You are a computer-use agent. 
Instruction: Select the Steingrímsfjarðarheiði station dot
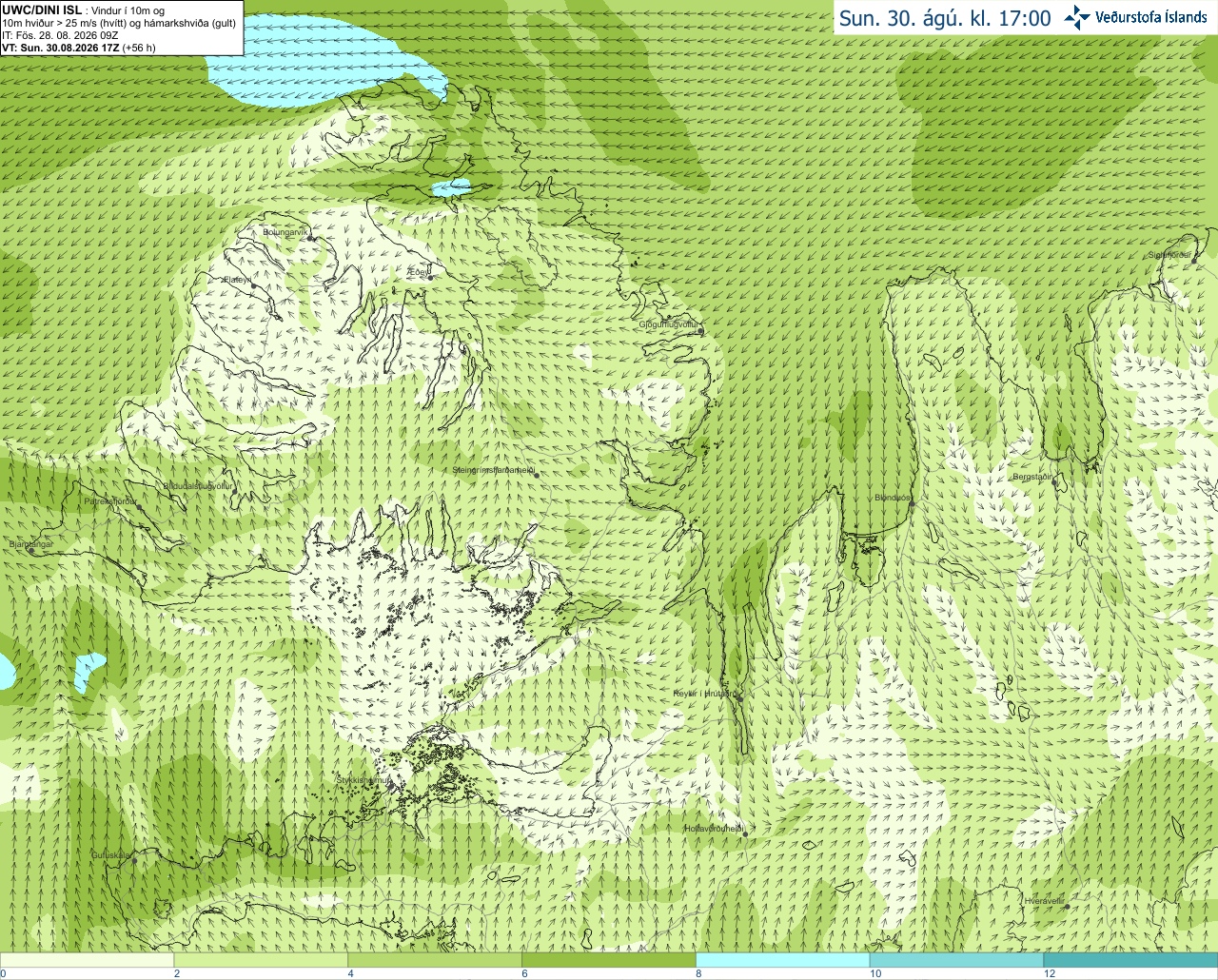[537, 474]
